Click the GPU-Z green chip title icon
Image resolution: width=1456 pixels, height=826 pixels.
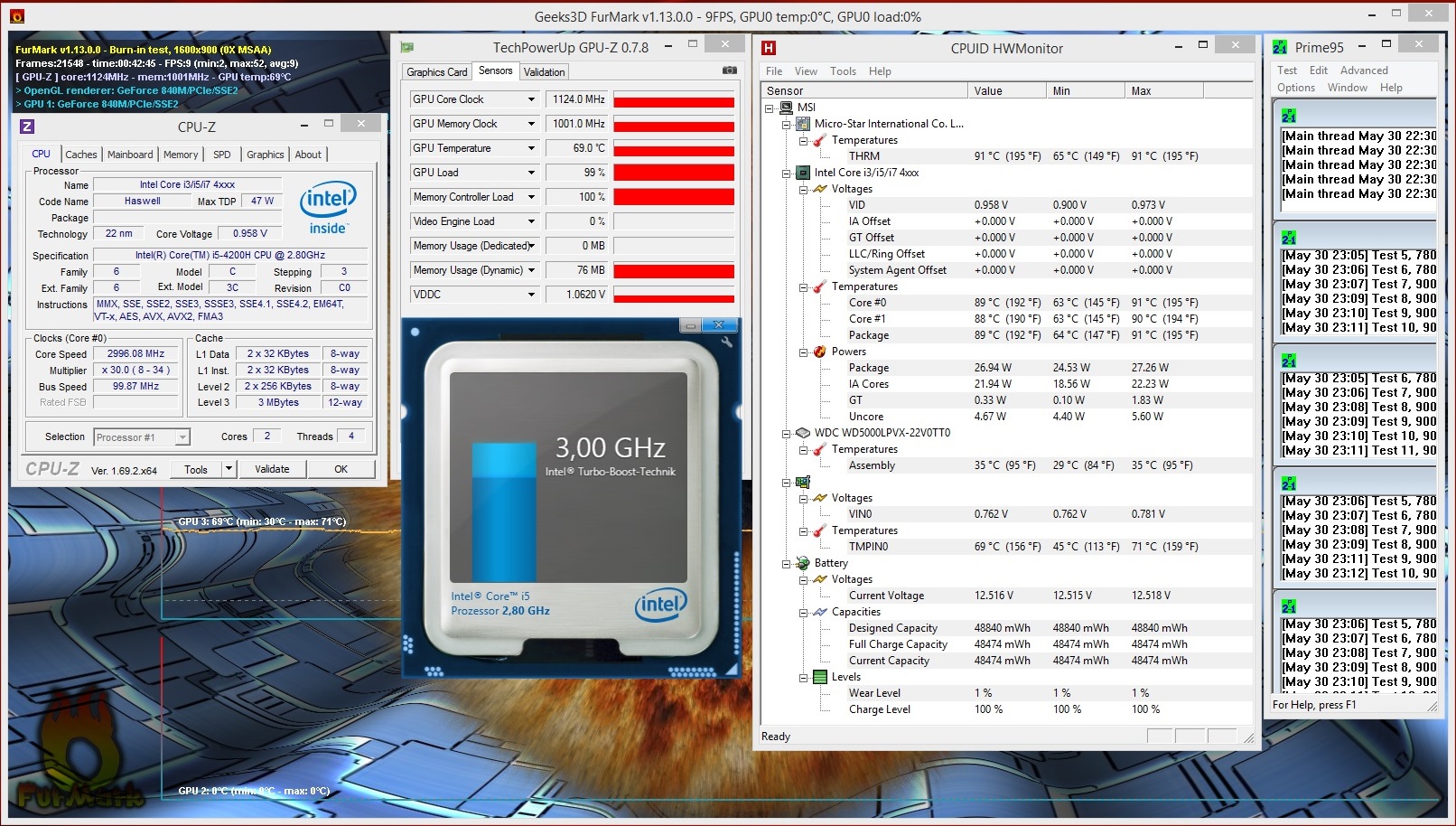(407, 47)
